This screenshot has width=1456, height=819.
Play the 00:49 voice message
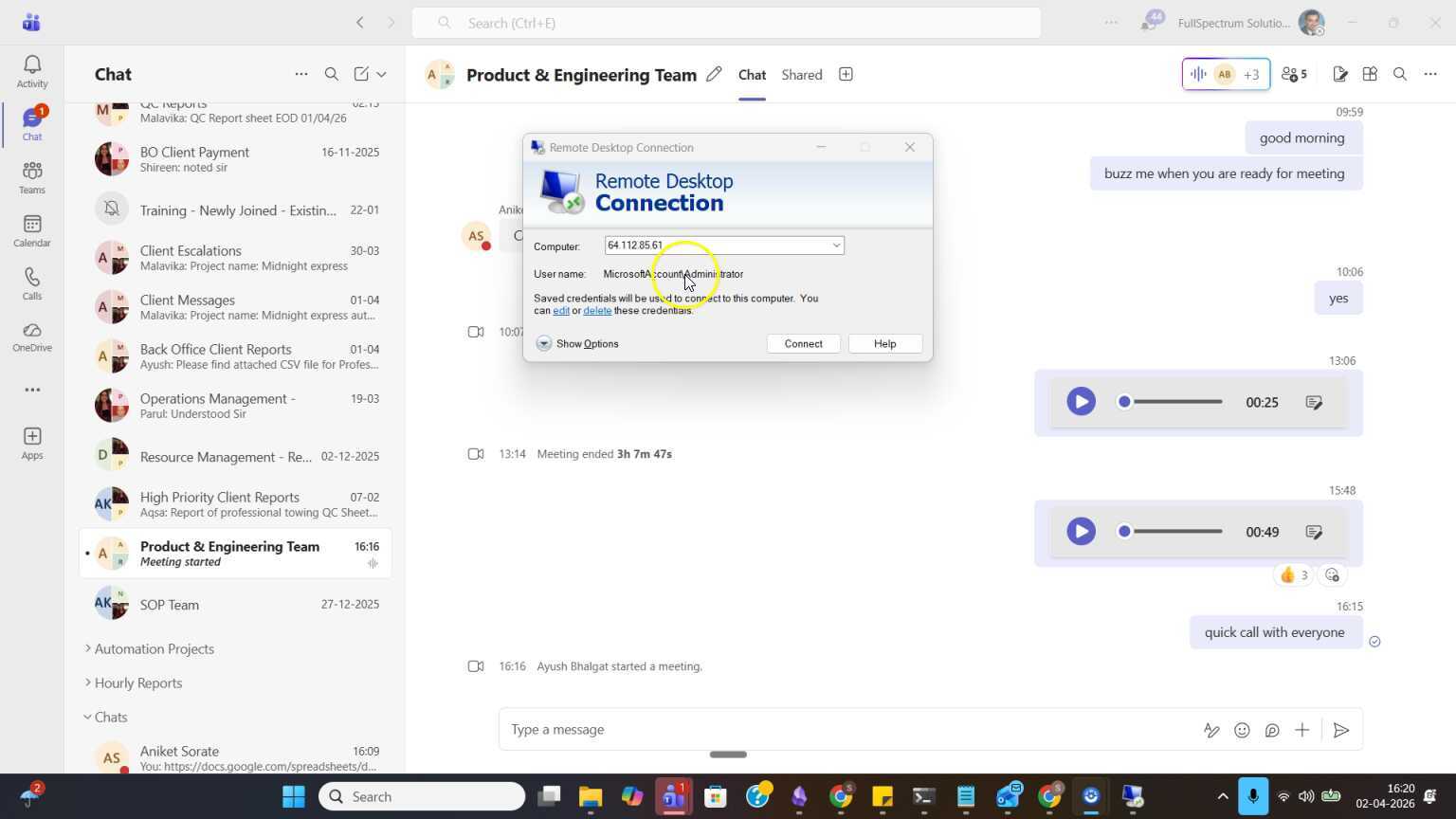click(1081, 532)
